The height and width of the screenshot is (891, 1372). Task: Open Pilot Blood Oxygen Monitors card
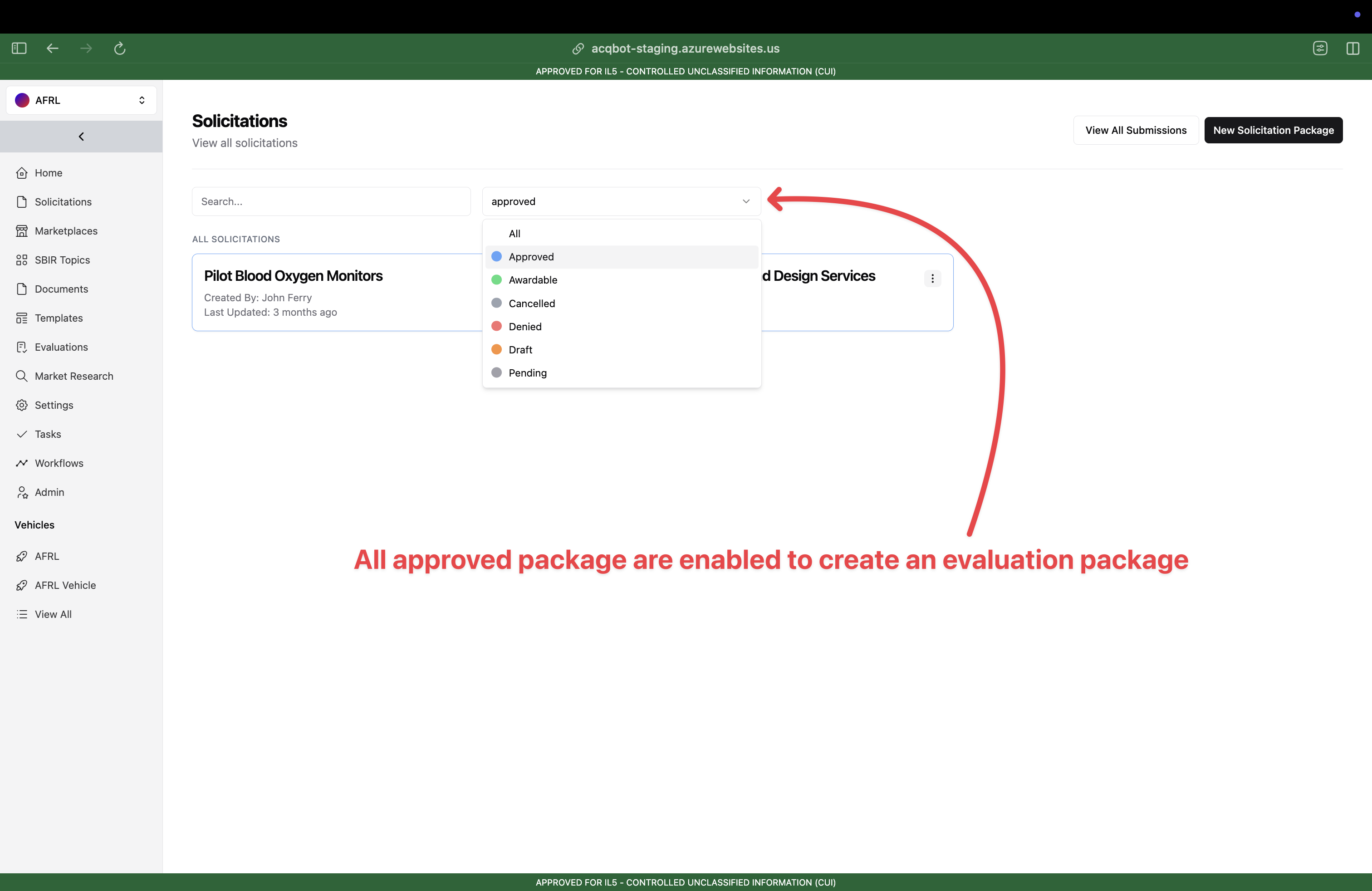(x=337, y=292)
